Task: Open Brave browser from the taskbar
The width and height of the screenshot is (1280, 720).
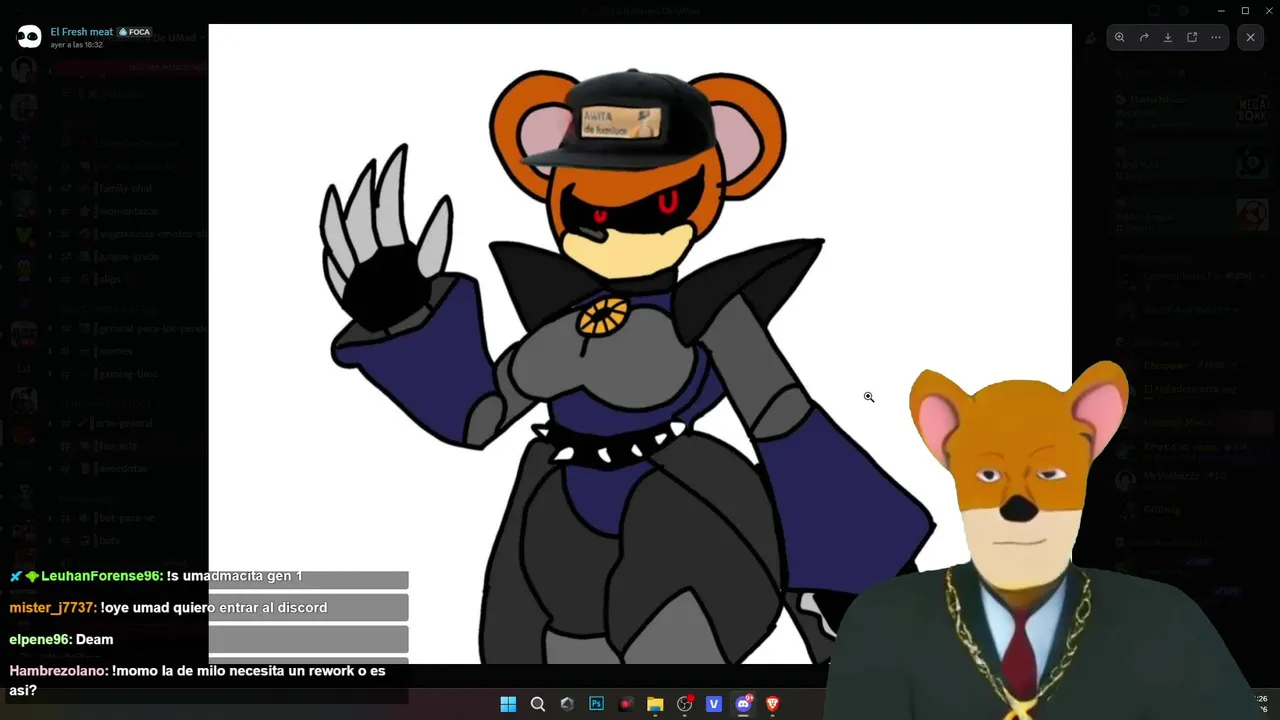Action: point(772,704)
